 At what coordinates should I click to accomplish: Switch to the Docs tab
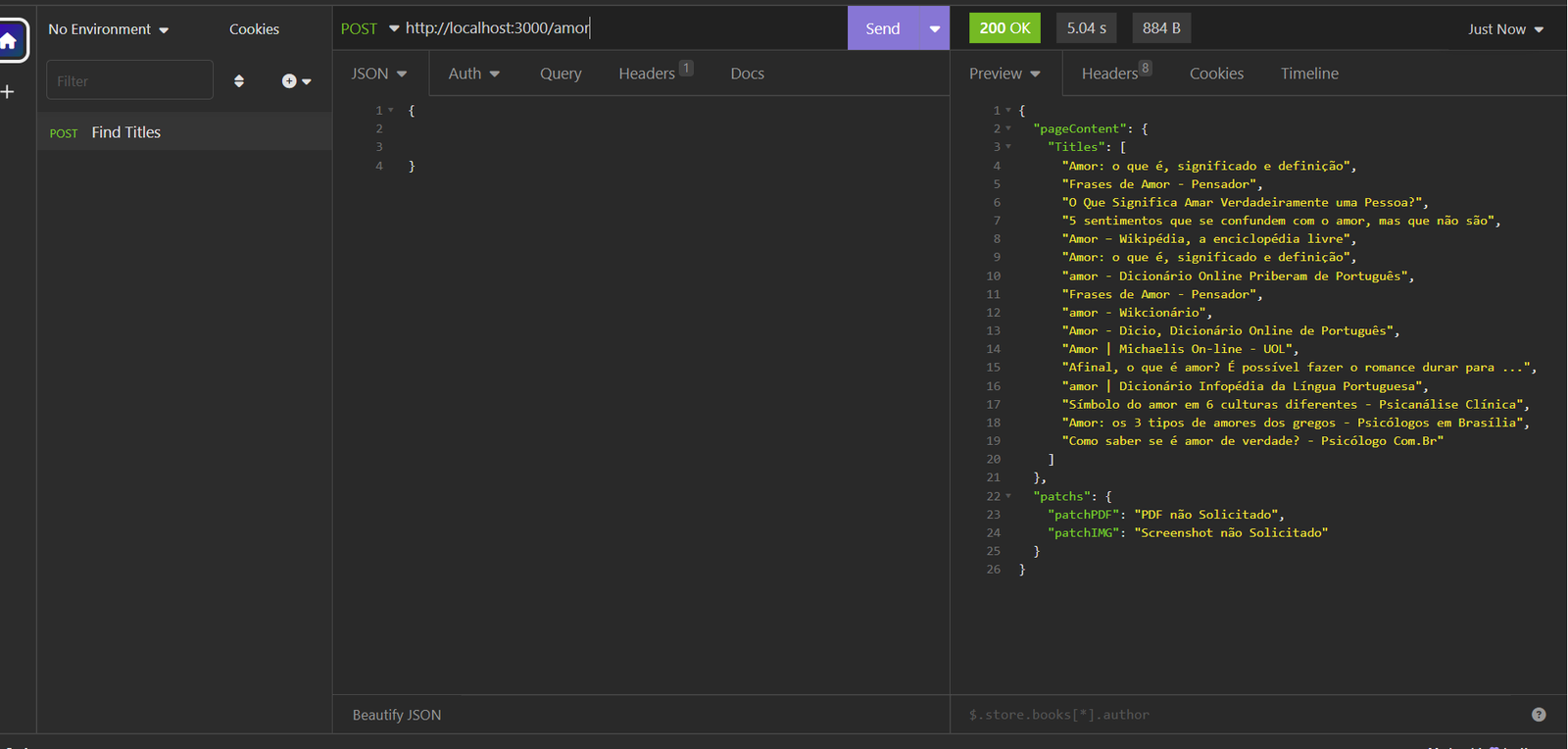(747, 74)
